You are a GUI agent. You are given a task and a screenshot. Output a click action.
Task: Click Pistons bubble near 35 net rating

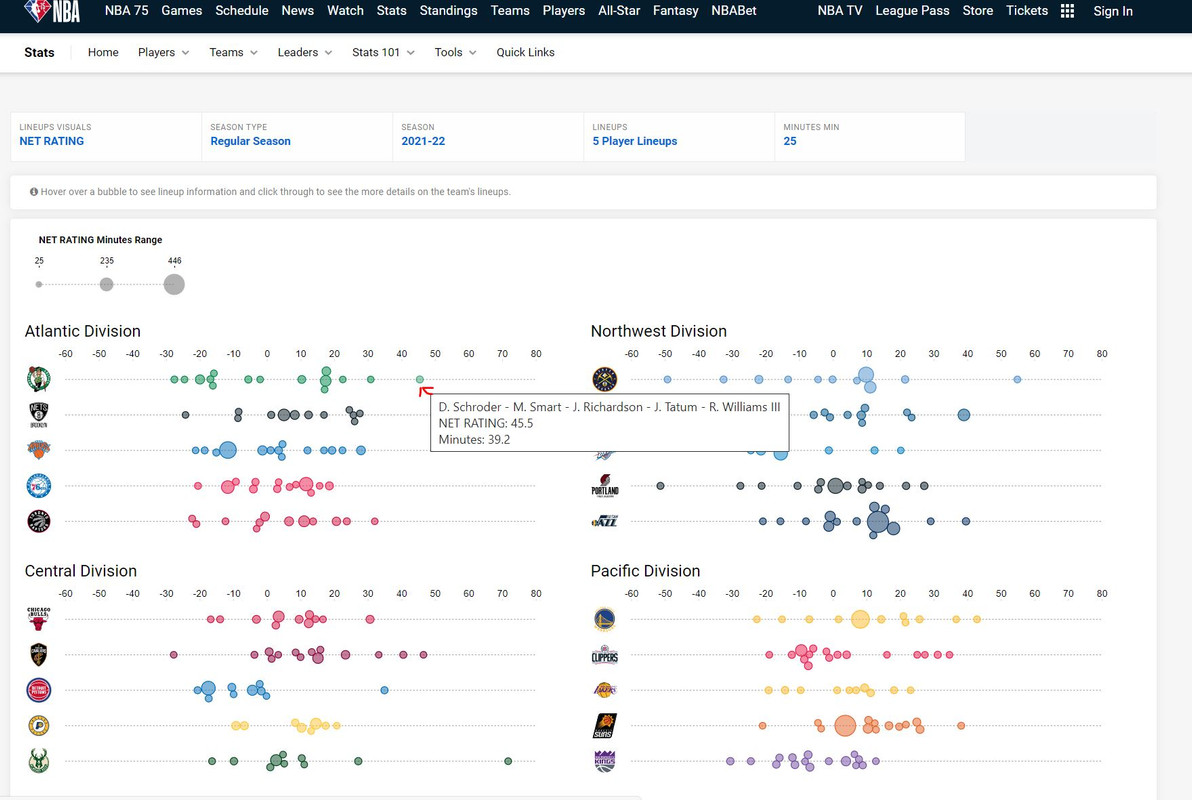coord(385,690)
